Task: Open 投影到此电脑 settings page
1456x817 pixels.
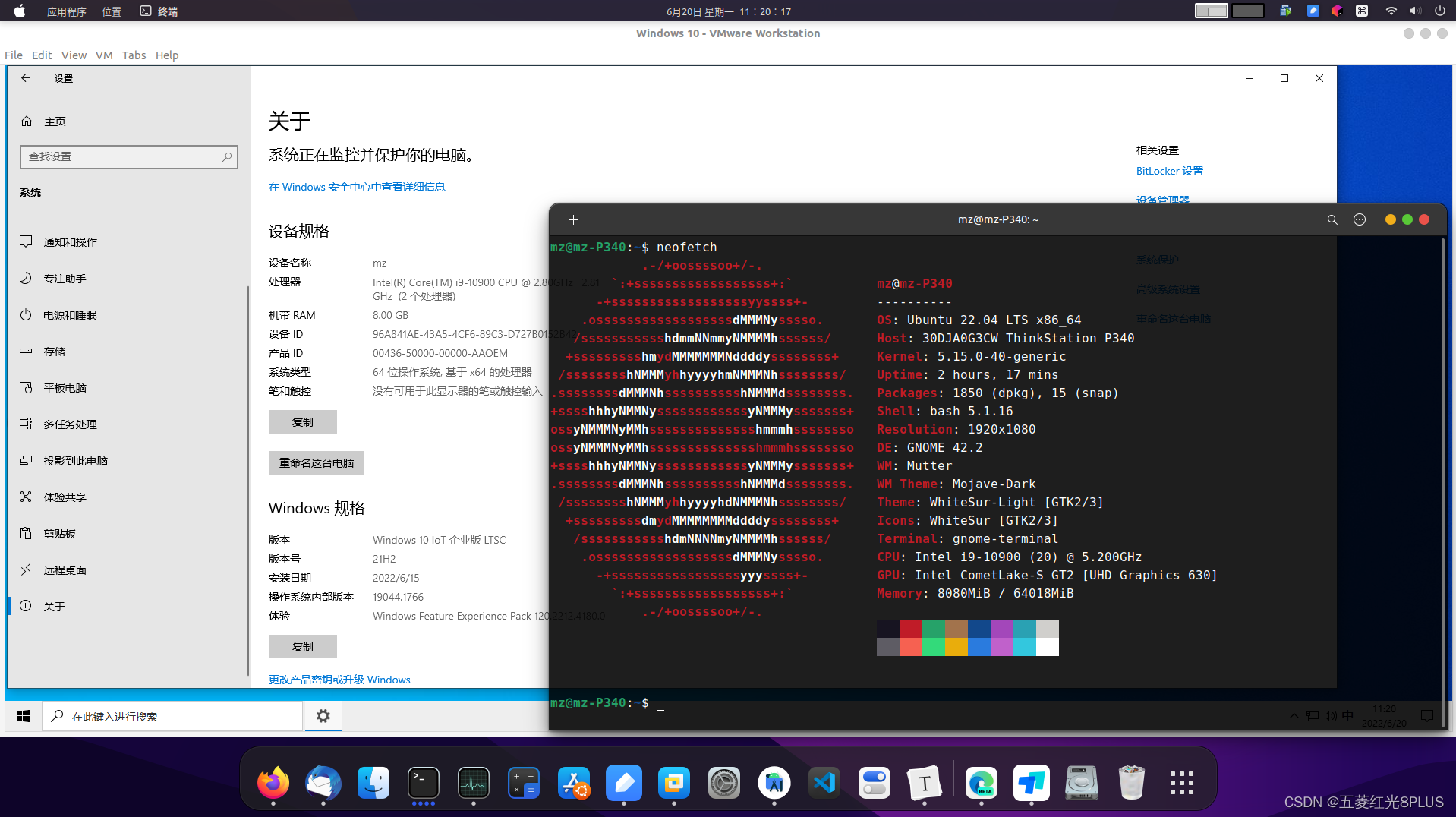Action: [128, 460]
